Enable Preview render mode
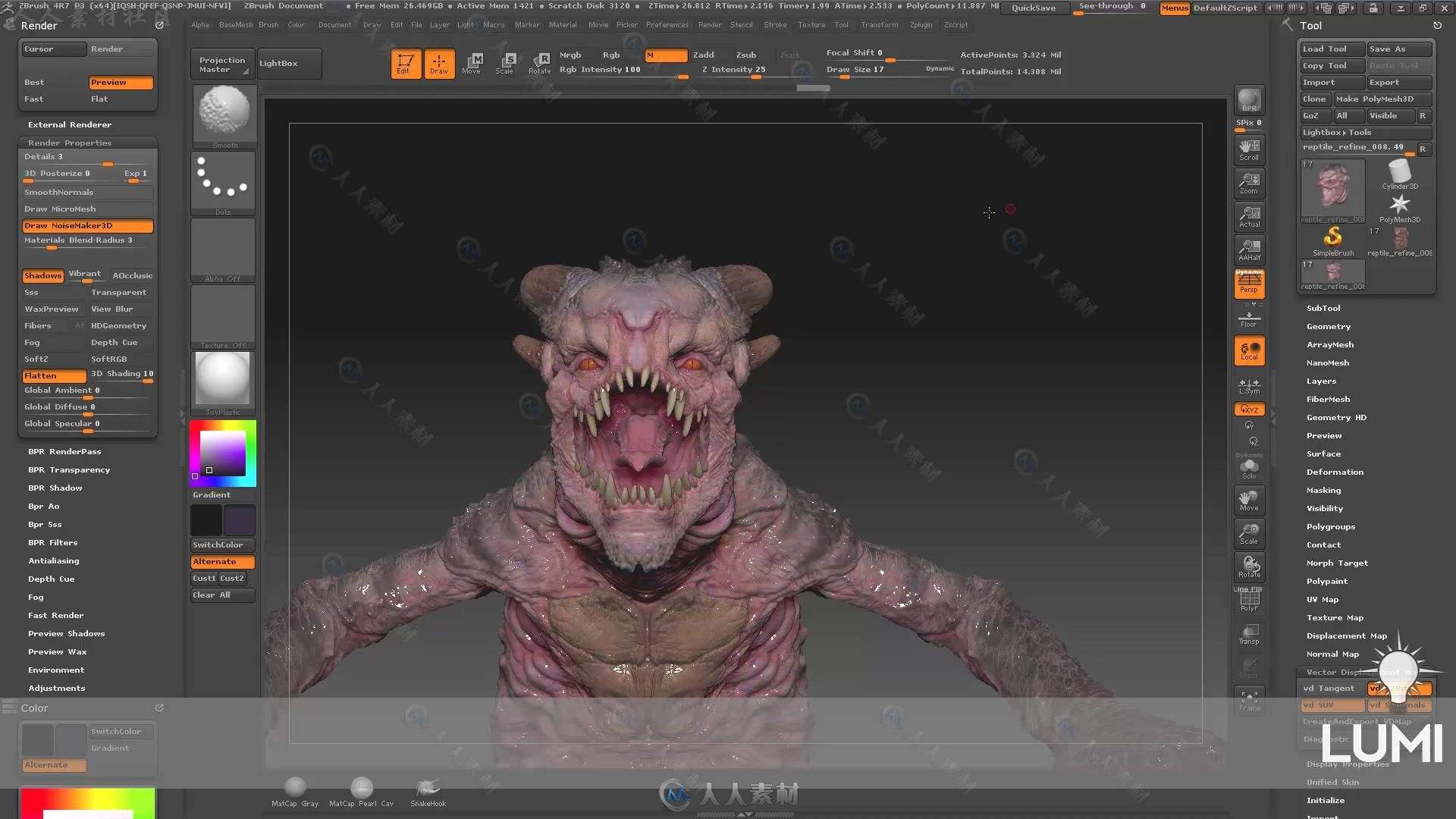 (121, 83)
